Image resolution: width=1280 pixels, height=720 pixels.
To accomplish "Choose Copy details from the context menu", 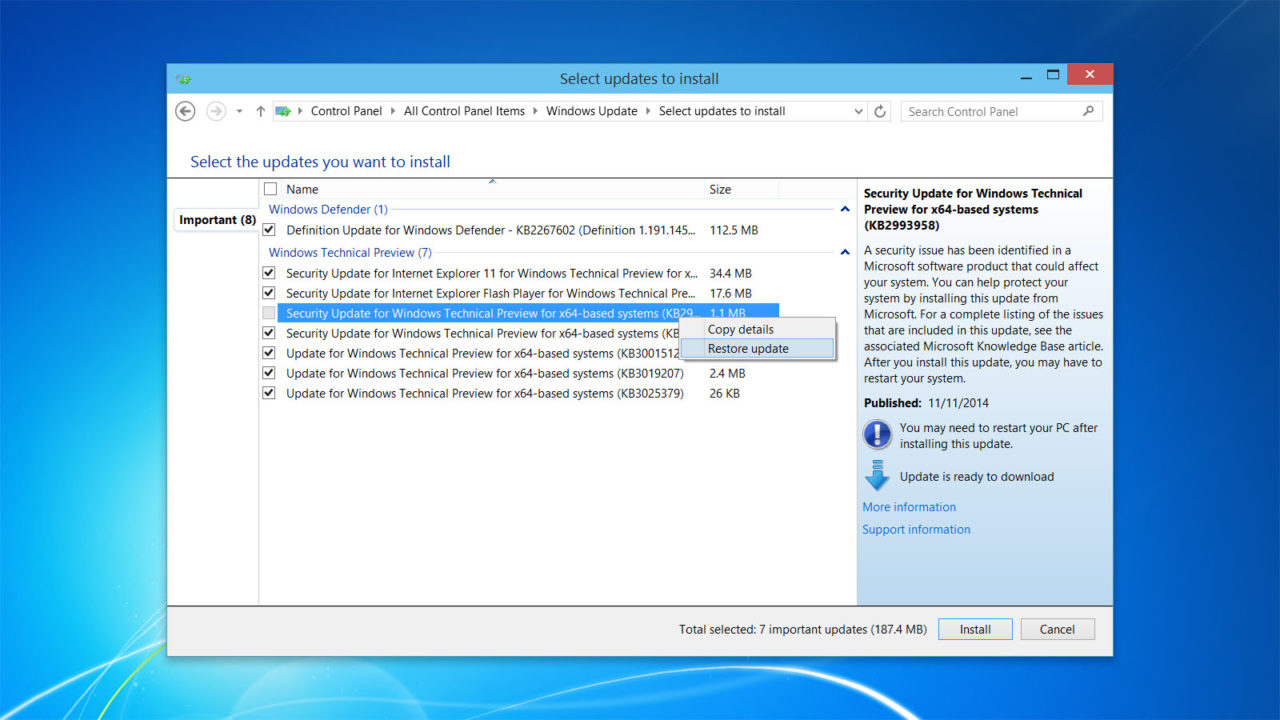I will 757,329.
